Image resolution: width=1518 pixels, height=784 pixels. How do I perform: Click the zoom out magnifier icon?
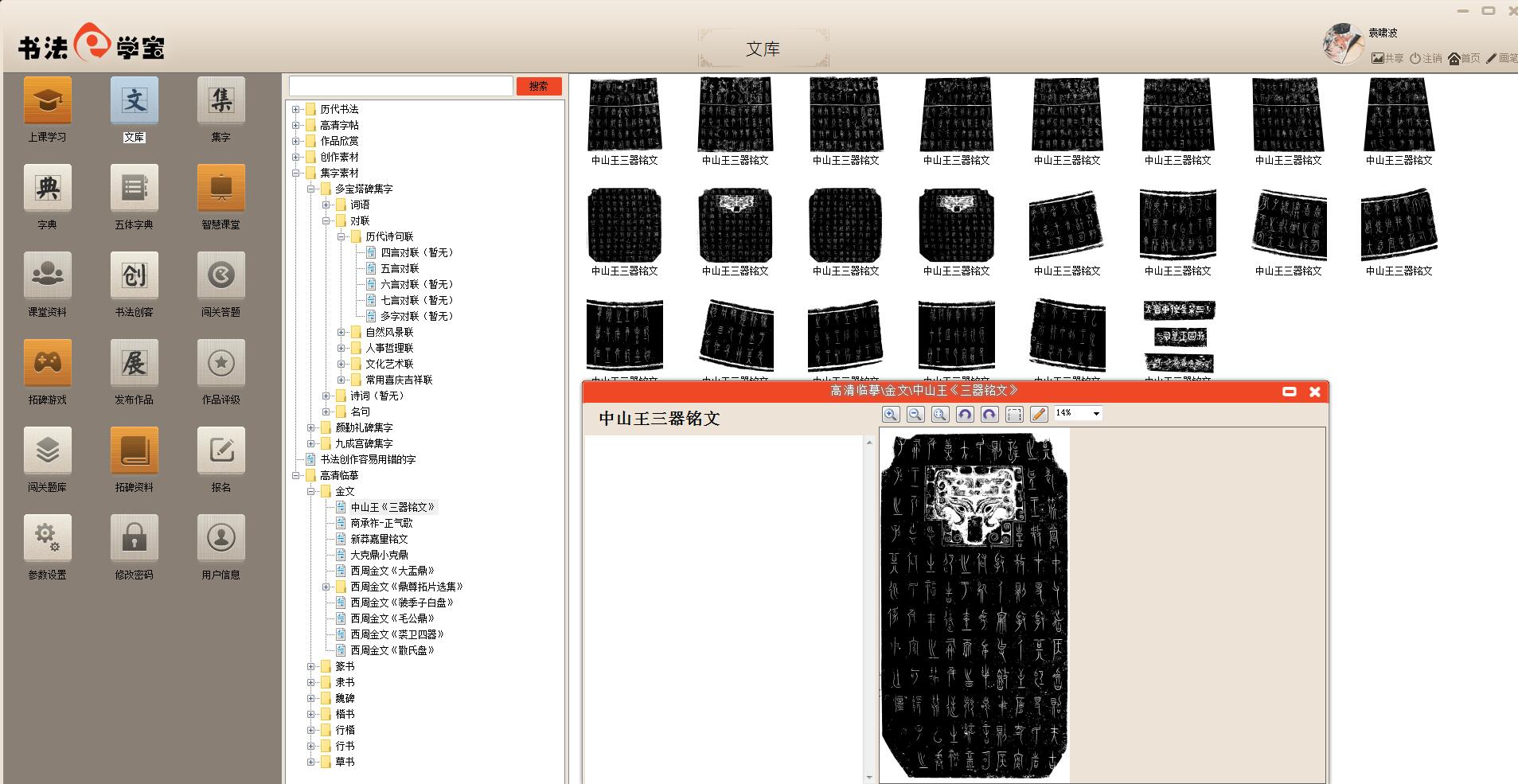[915, 414]
